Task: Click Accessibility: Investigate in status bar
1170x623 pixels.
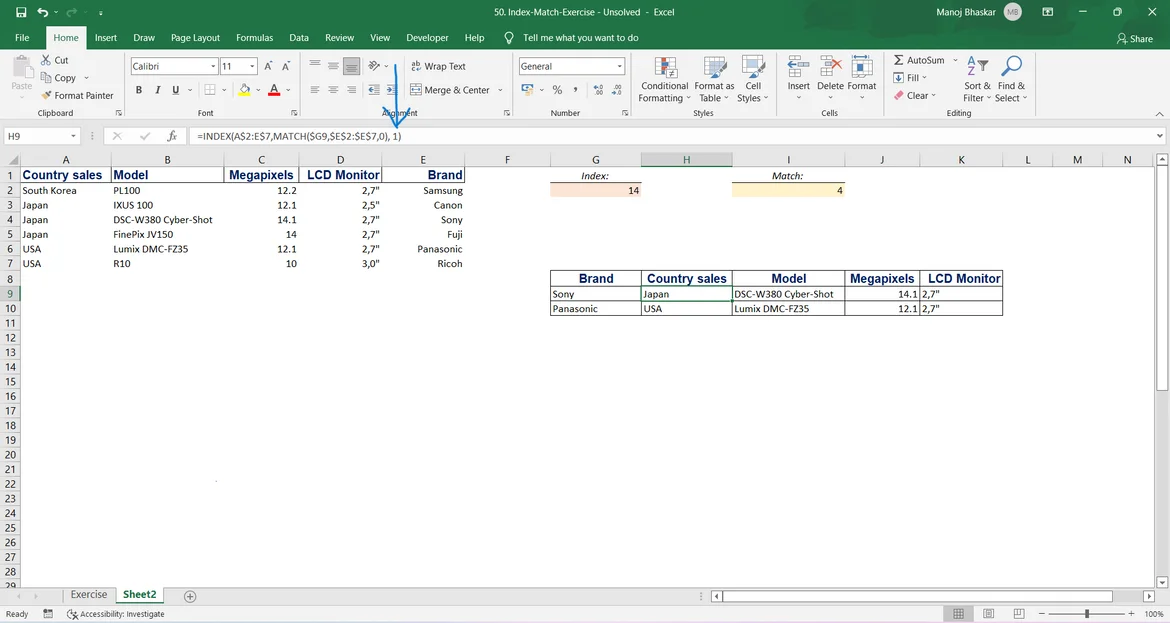Action: click(116, 614)
